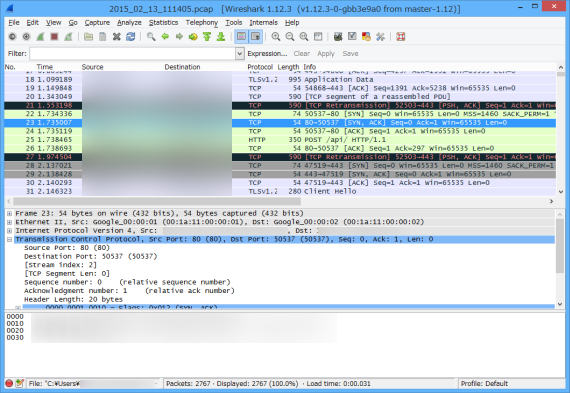Screen dimensions: 570x393
Task: Jump to the last packet
Action: tap(221, 37)
